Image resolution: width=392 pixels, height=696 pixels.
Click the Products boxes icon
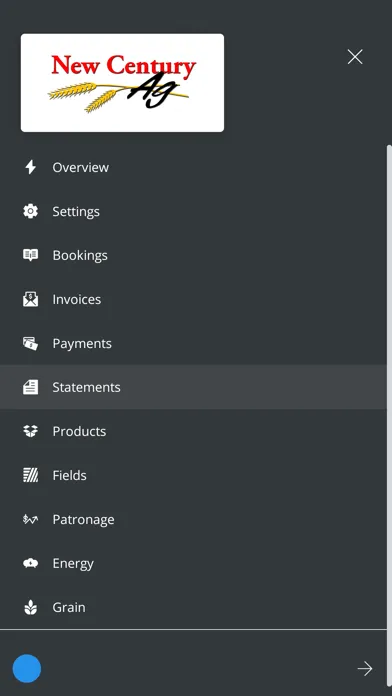30,431
